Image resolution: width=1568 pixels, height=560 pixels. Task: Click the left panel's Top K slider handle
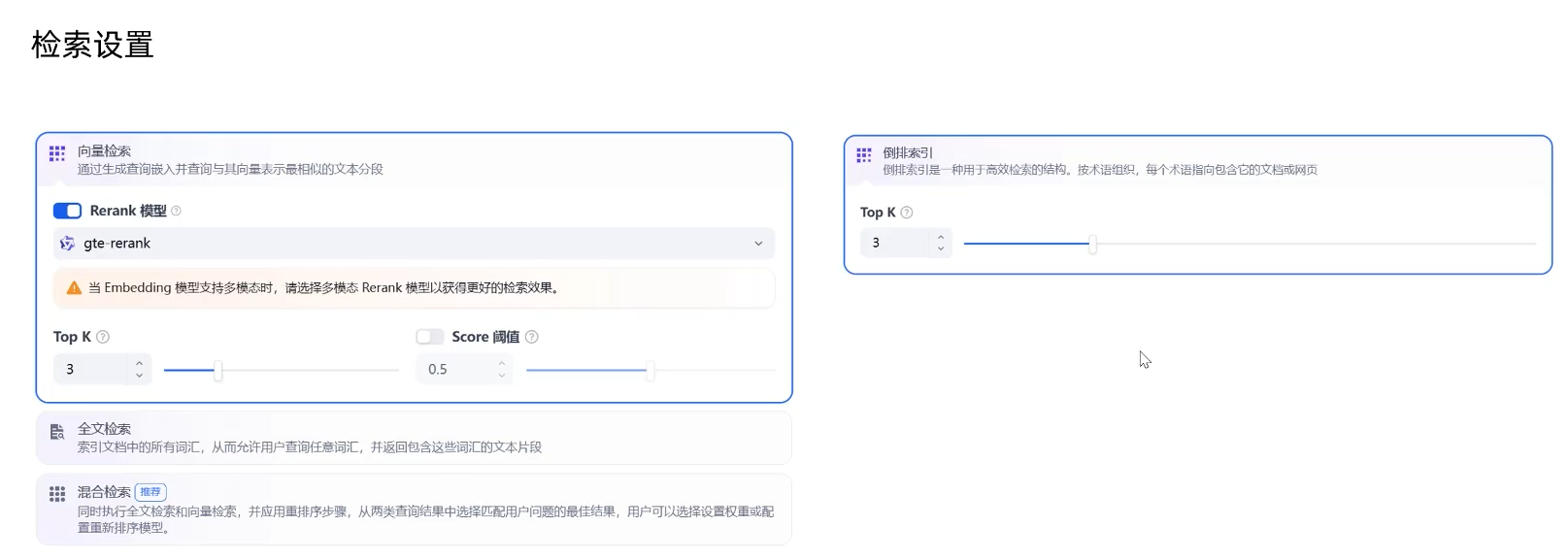217,370
